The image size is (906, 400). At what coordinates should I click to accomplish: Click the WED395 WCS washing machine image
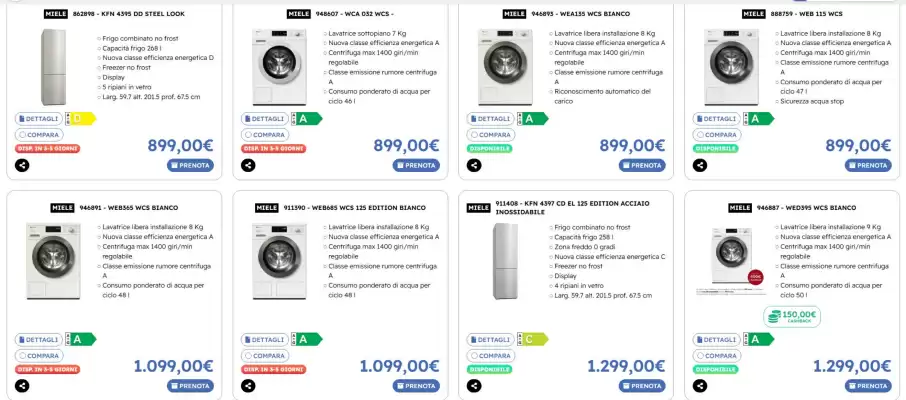(x=733, y=260)
